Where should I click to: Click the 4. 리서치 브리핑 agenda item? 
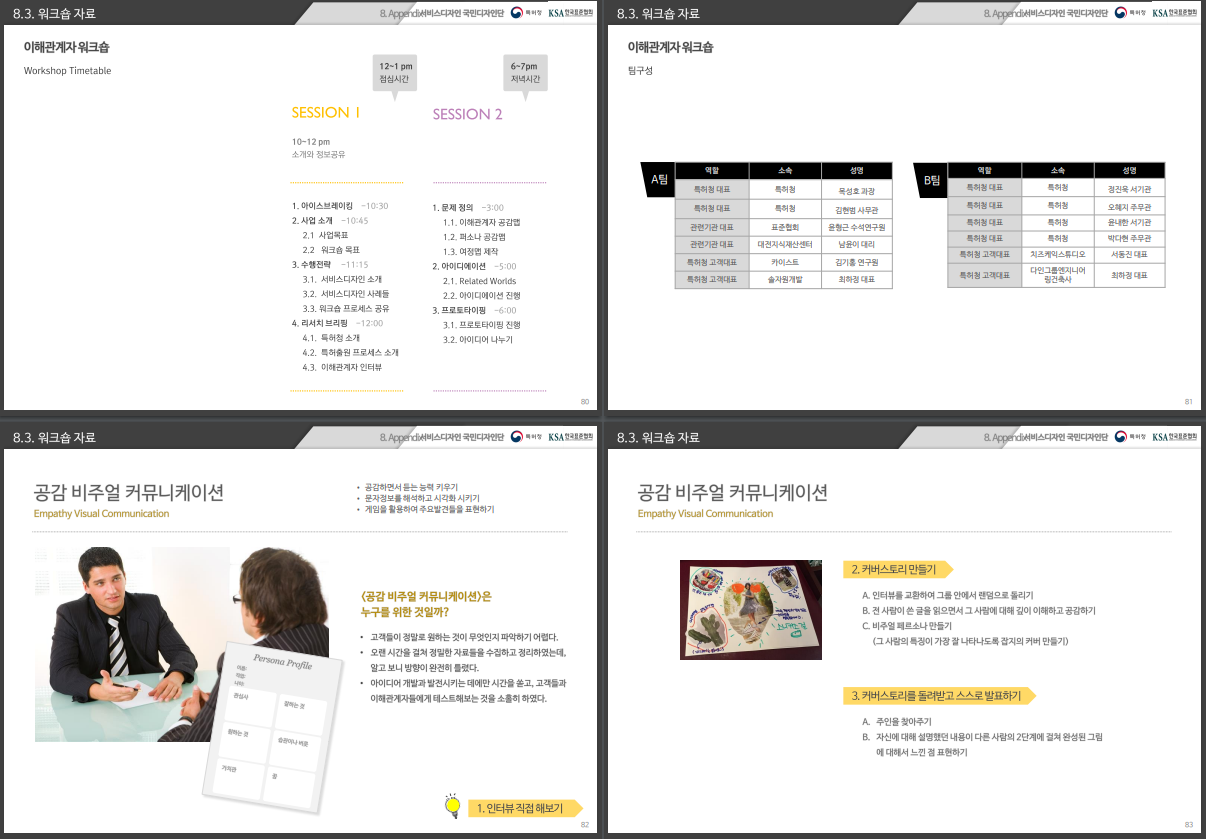click(x=320, y=323)
